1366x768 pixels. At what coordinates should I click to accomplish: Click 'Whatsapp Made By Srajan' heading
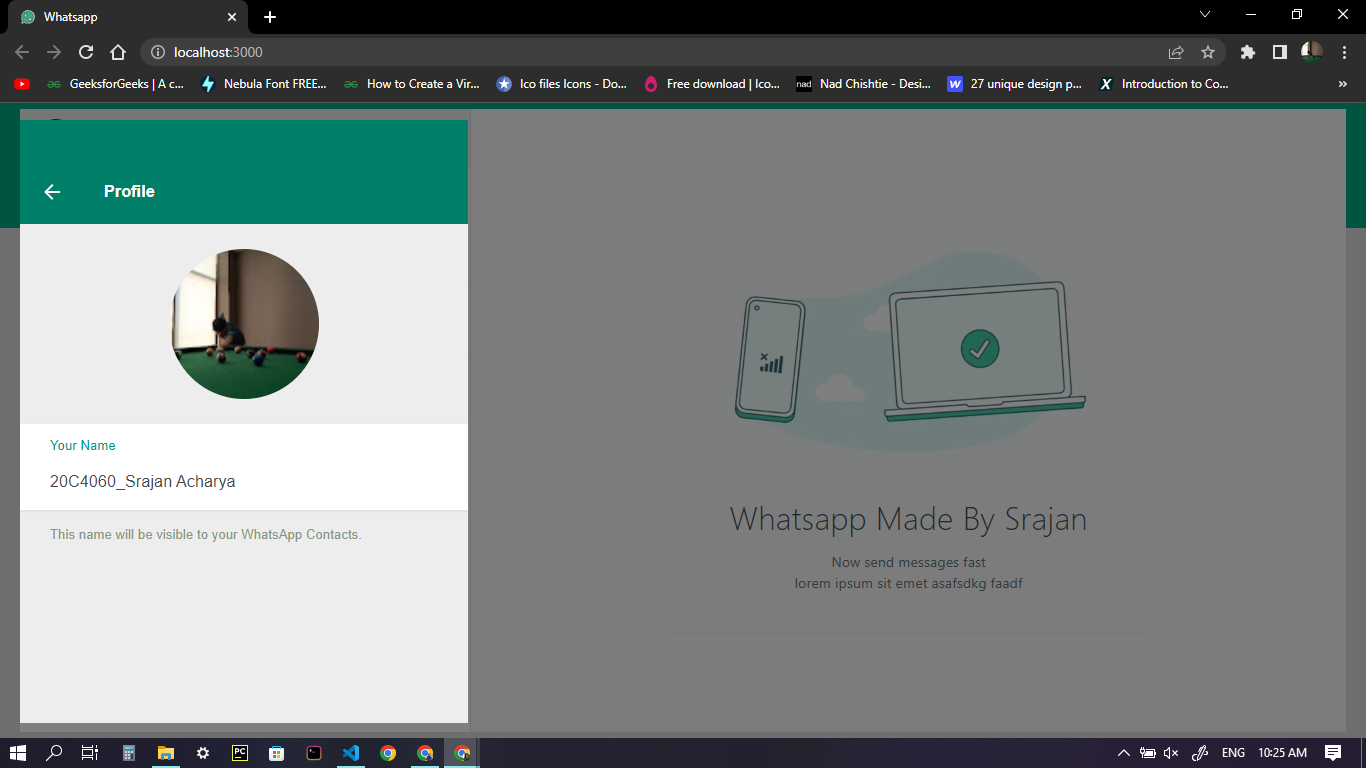908,520
